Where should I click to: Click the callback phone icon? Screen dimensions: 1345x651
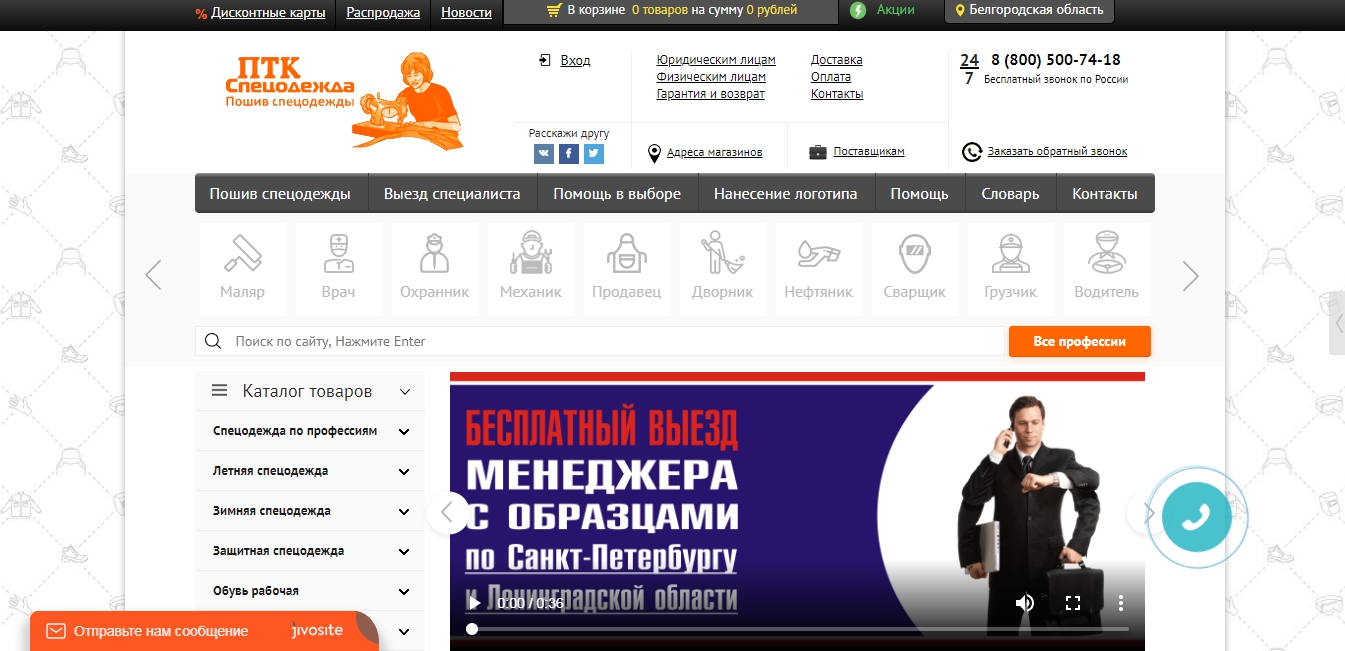pyautogui.click(x=971, y=152)
